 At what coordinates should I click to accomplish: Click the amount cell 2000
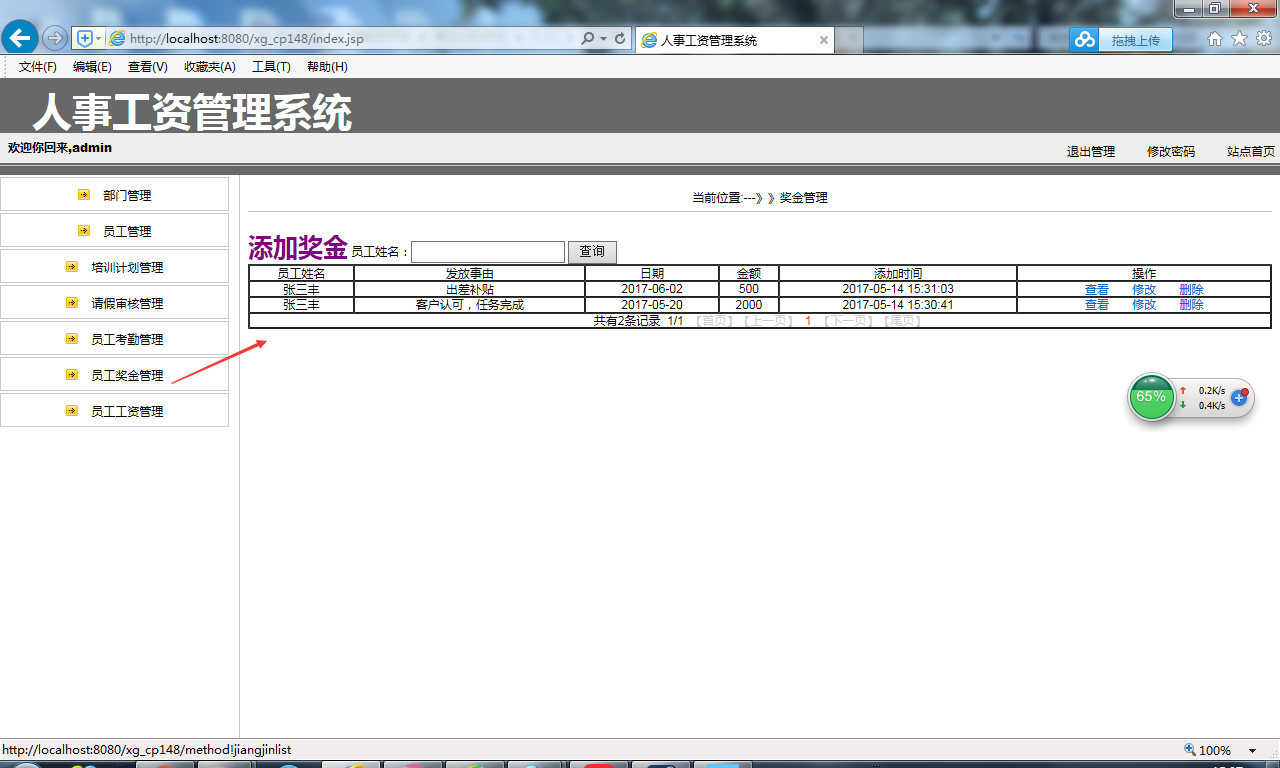tap(749, 305)
